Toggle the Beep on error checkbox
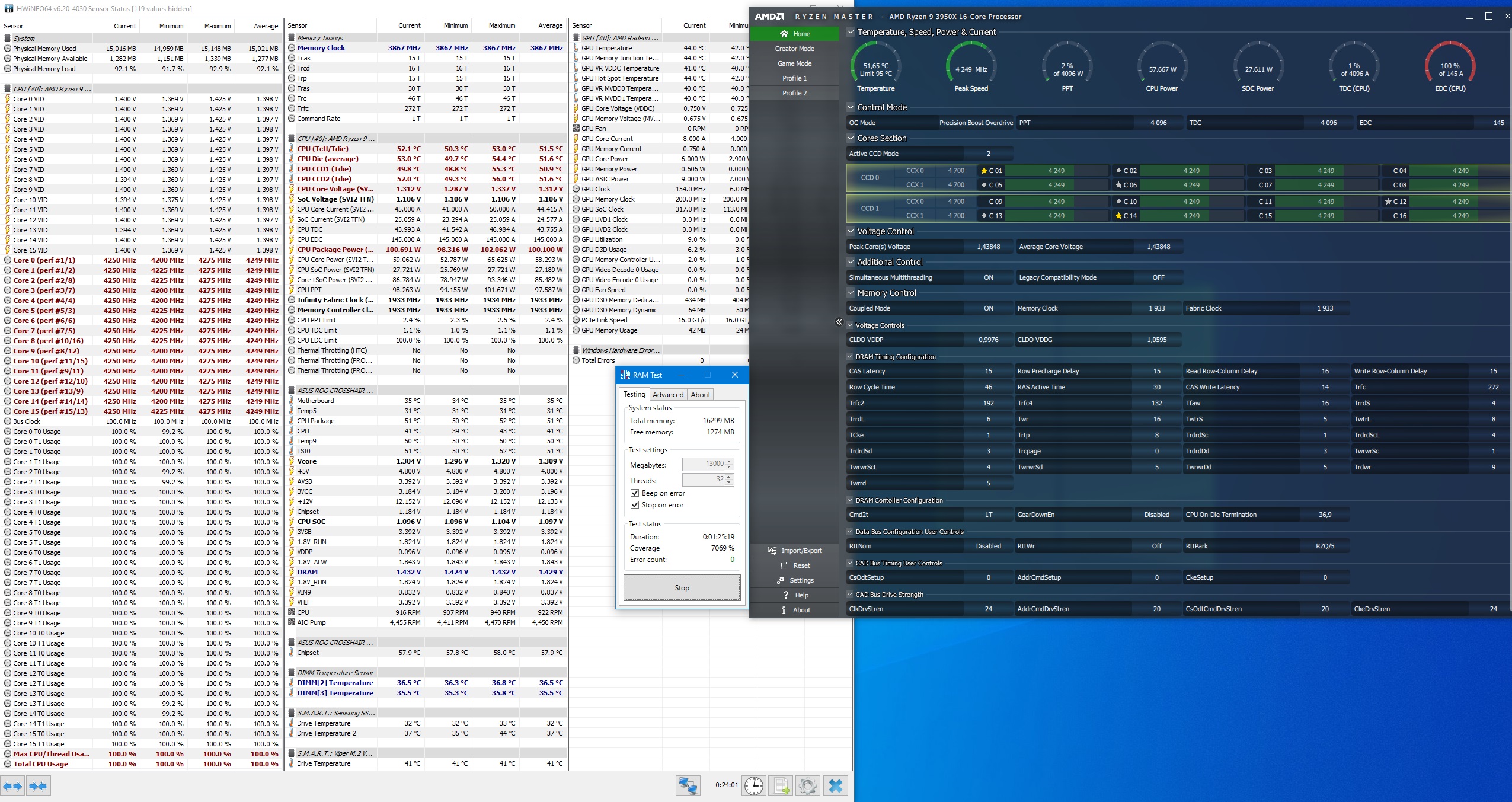1512x802 pixels. coord(635,493)
